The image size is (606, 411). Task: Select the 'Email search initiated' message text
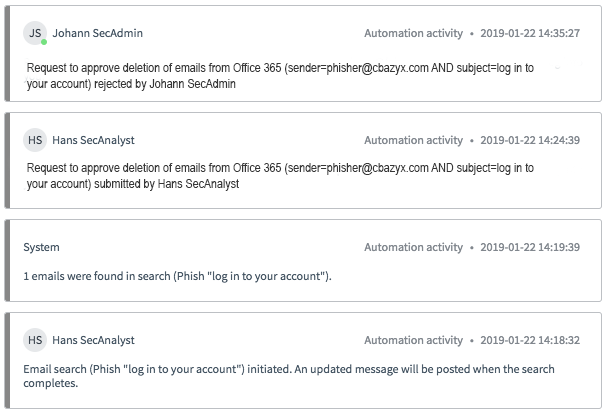click(x=289, y=376)
